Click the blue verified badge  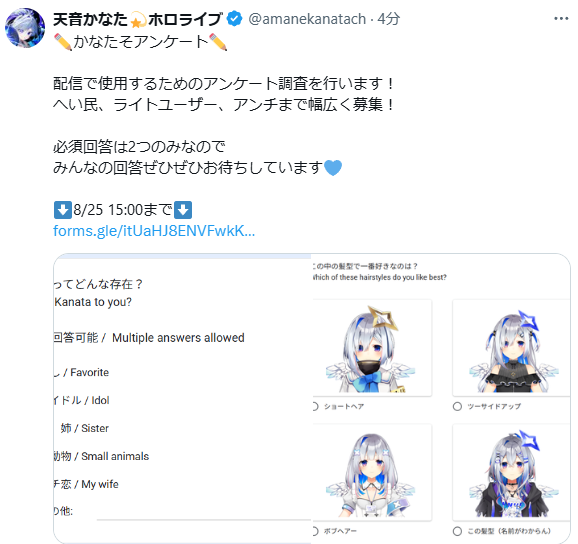(x=234, y=19)
